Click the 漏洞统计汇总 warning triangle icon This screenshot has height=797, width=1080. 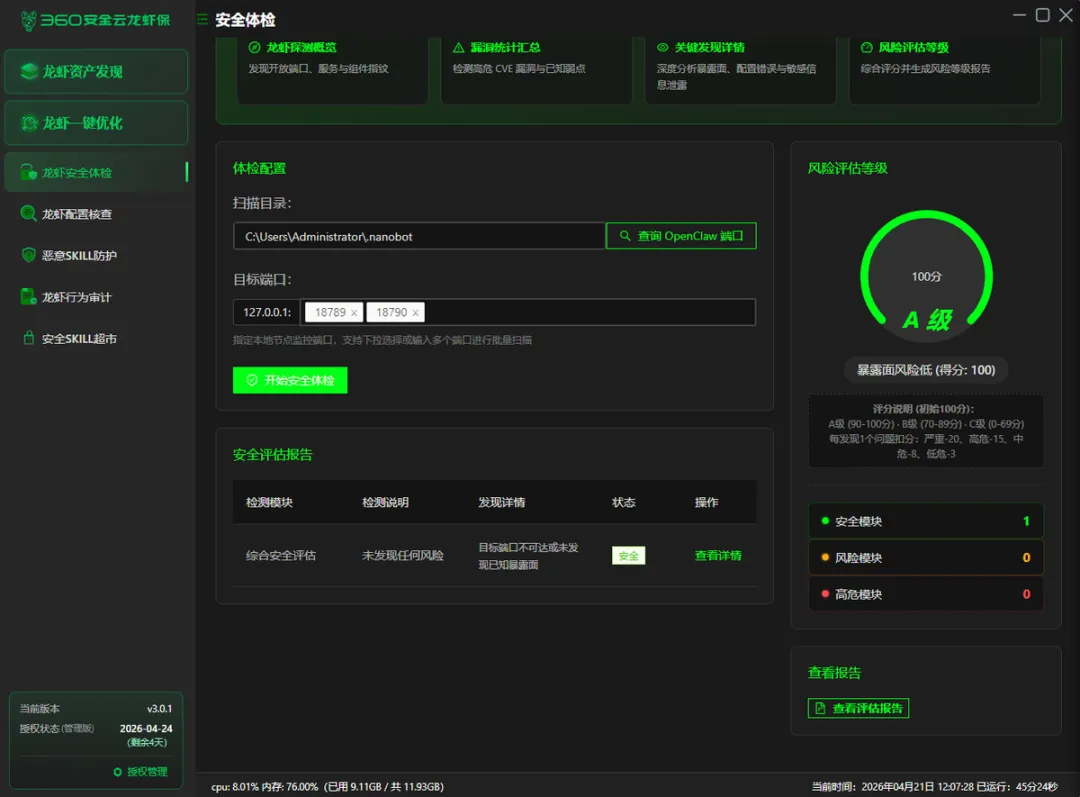[459, 48]
